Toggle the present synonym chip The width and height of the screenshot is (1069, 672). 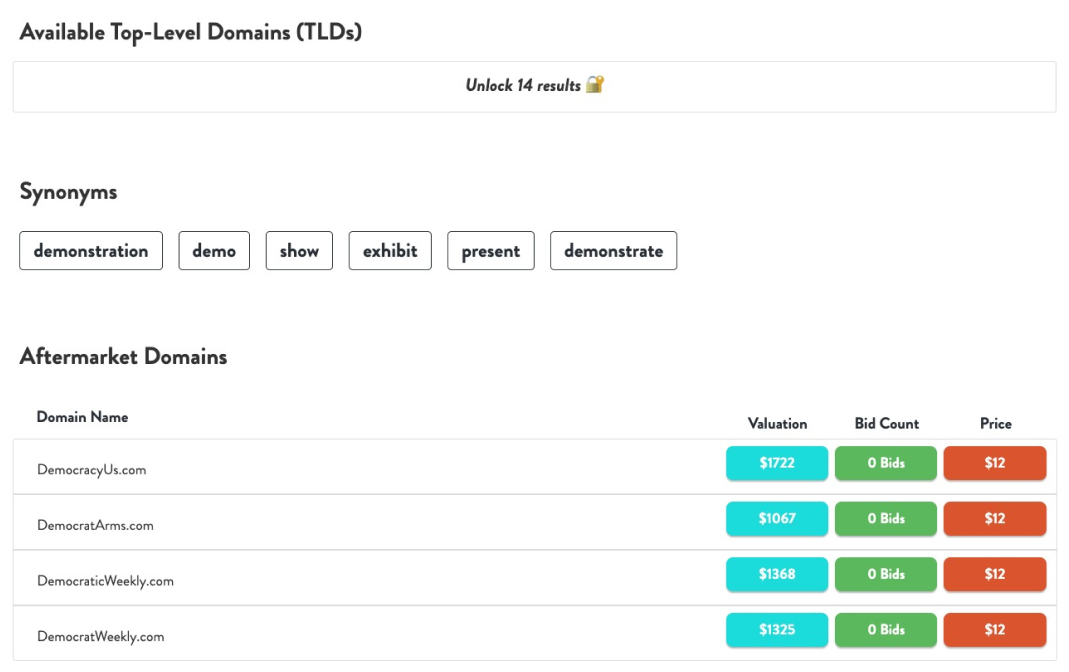pyautogui.click(x=490, y=250)
